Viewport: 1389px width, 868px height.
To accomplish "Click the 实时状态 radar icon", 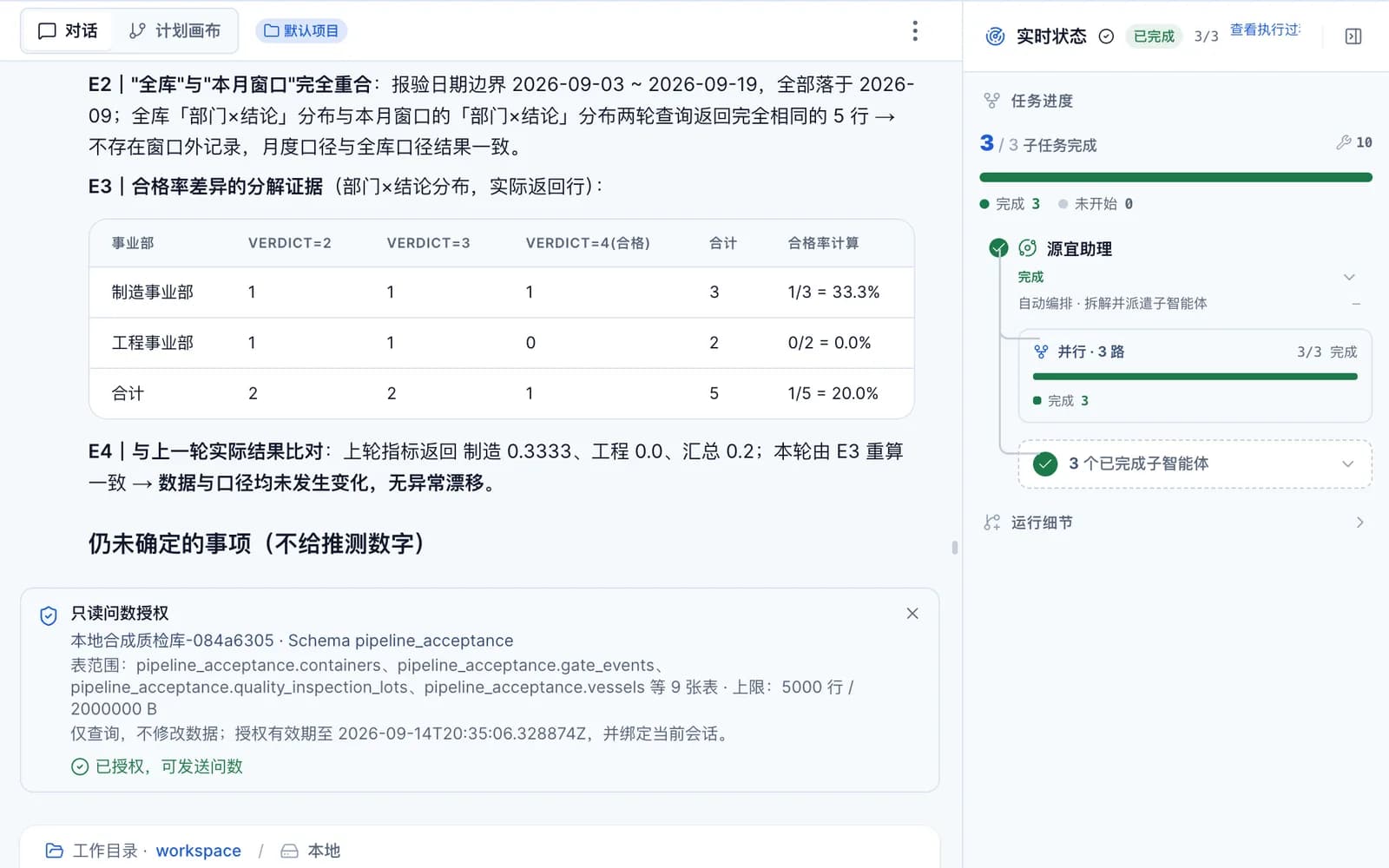I will [x=995, y=36].
